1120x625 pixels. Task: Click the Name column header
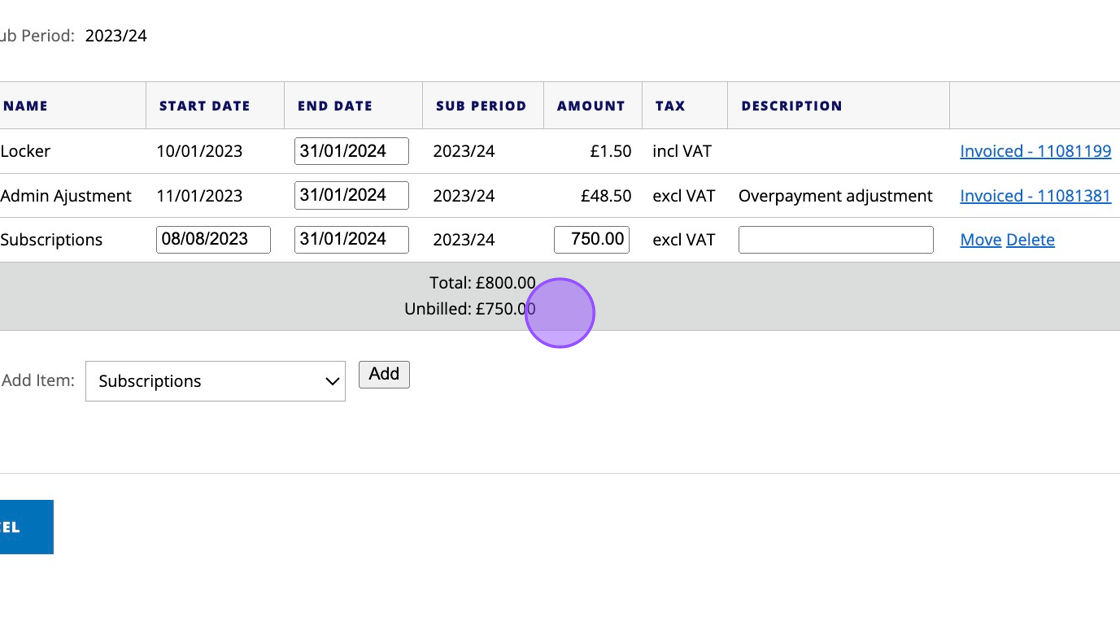coord(25,106)
